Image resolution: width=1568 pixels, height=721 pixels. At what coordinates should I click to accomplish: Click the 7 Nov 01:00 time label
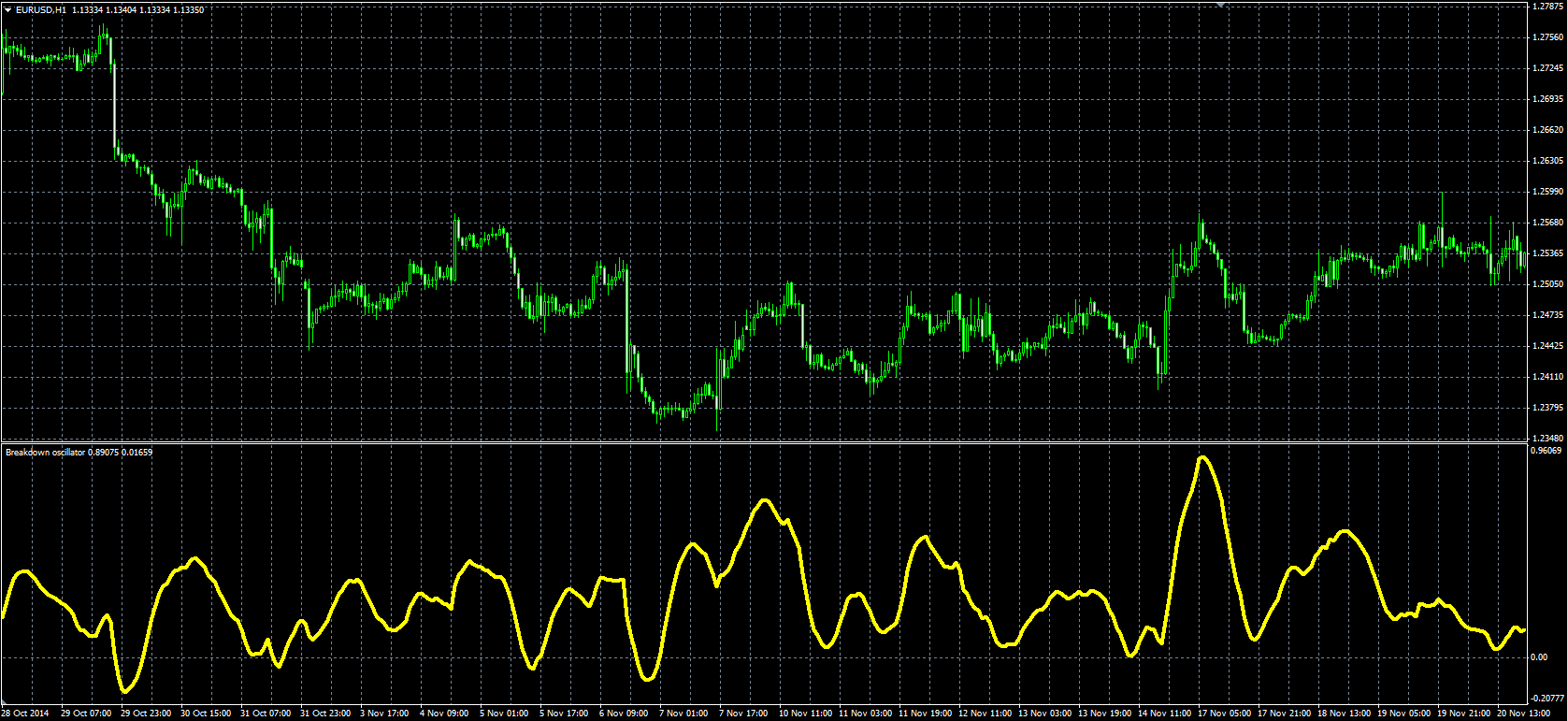coord(684,714)
